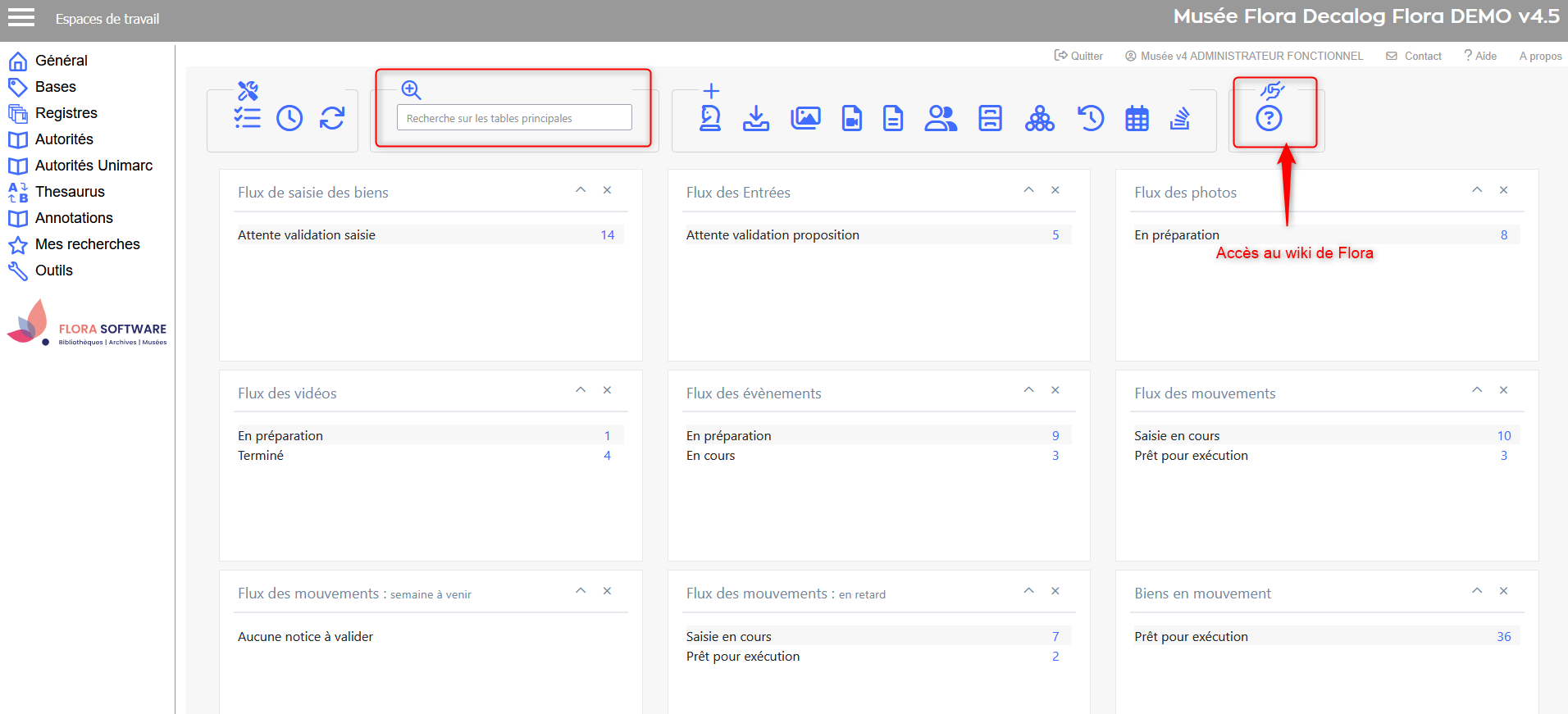Collapse the Flux des évènements panel
This screenshot has height=714, width=1568.
[1028, 390]
